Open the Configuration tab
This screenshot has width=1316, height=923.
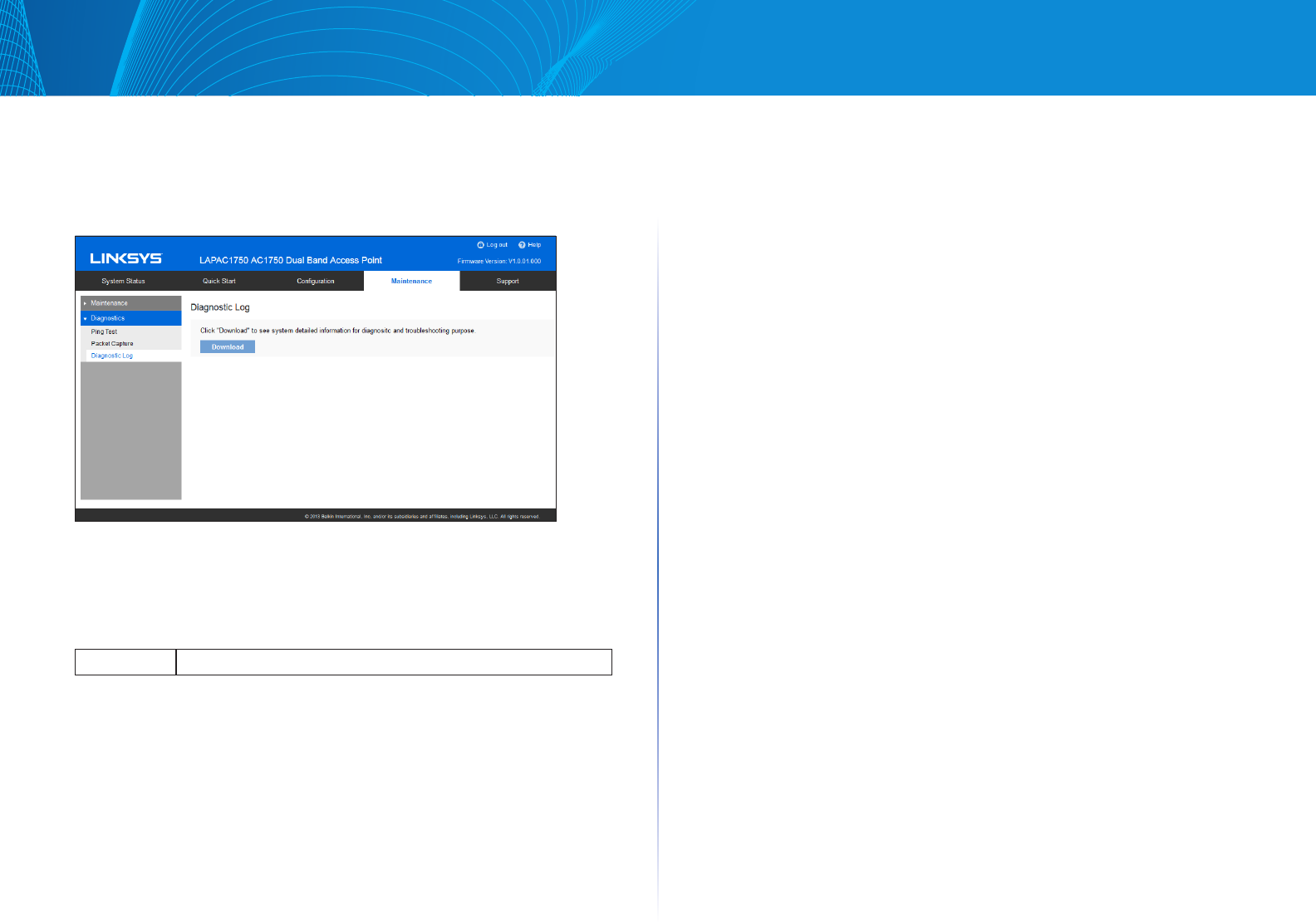(x=316, y=281)
